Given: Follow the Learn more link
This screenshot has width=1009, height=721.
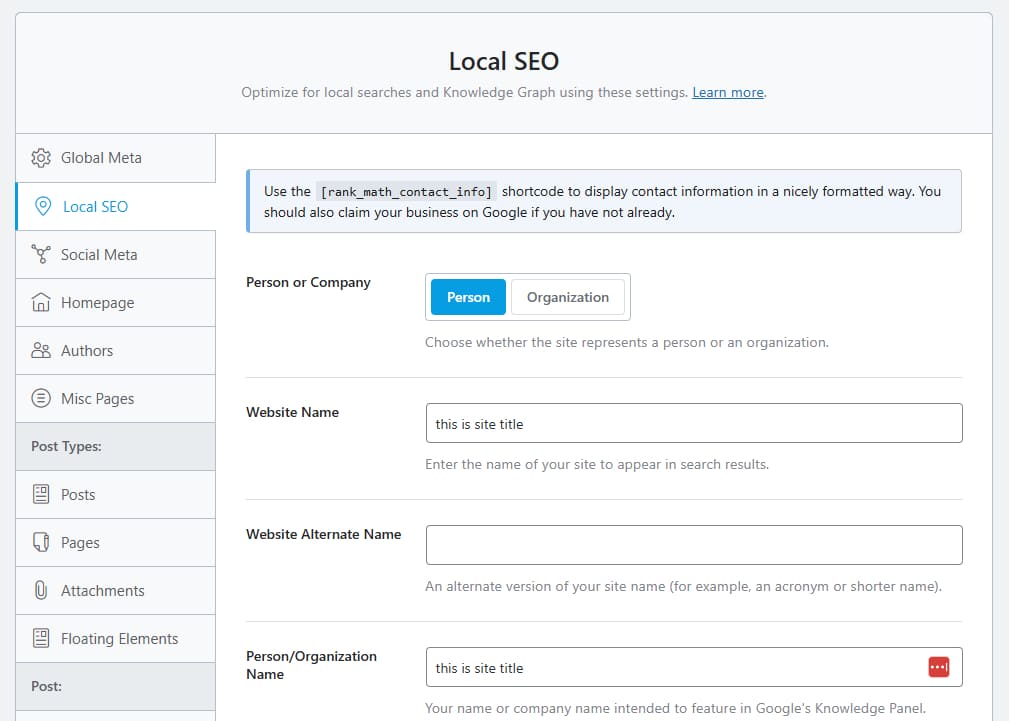Looking at the screenshot, I should click(727, 92).
